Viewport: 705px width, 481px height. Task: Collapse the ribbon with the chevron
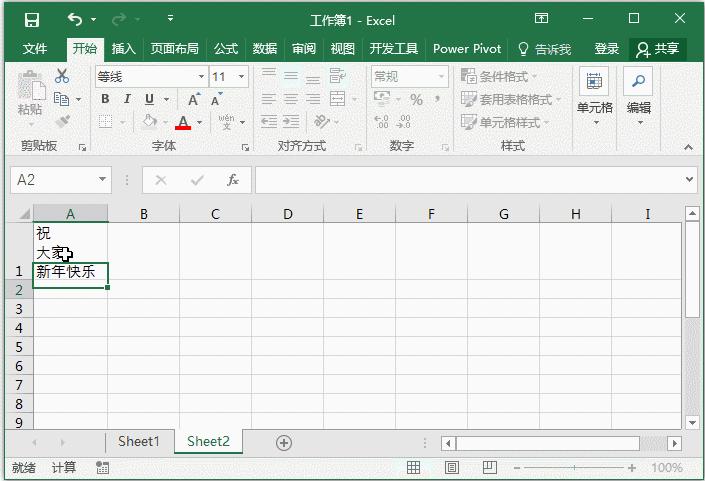(x=688, y=147)
